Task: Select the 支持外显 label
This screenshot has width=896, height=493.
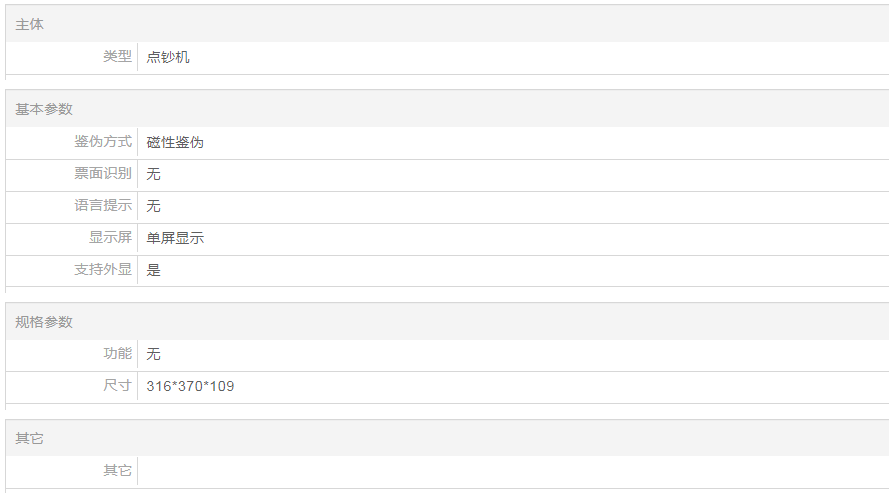Action: point(103,270)
